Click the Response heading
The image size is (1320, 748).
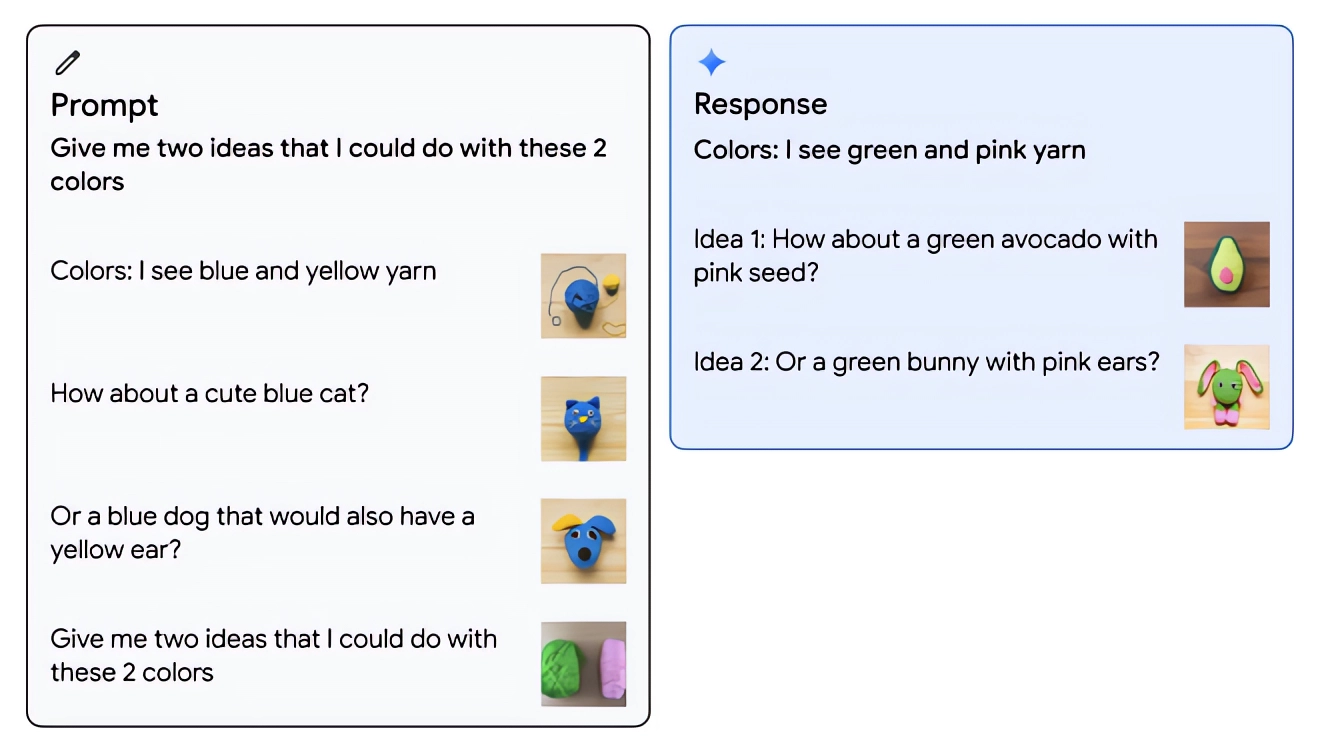pyautogui.click(x=760, y=104)
